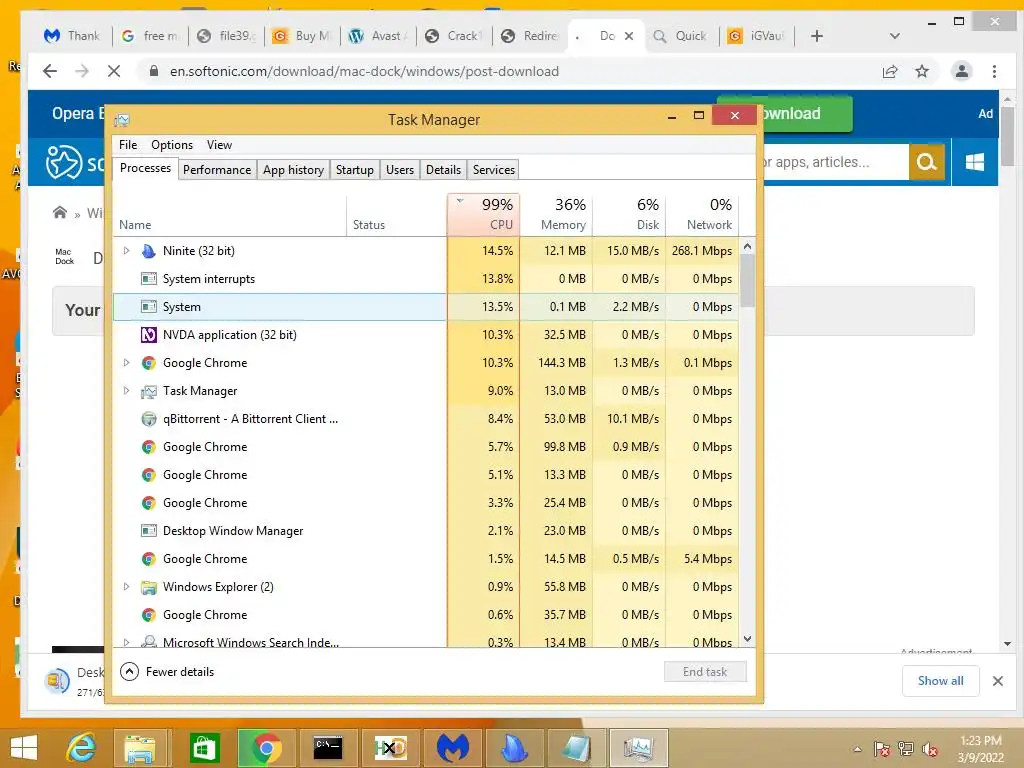The height and width of the screenshot is (768, 1024).
Task: Click the NVDA application process icon
Action: pos(149,335)
